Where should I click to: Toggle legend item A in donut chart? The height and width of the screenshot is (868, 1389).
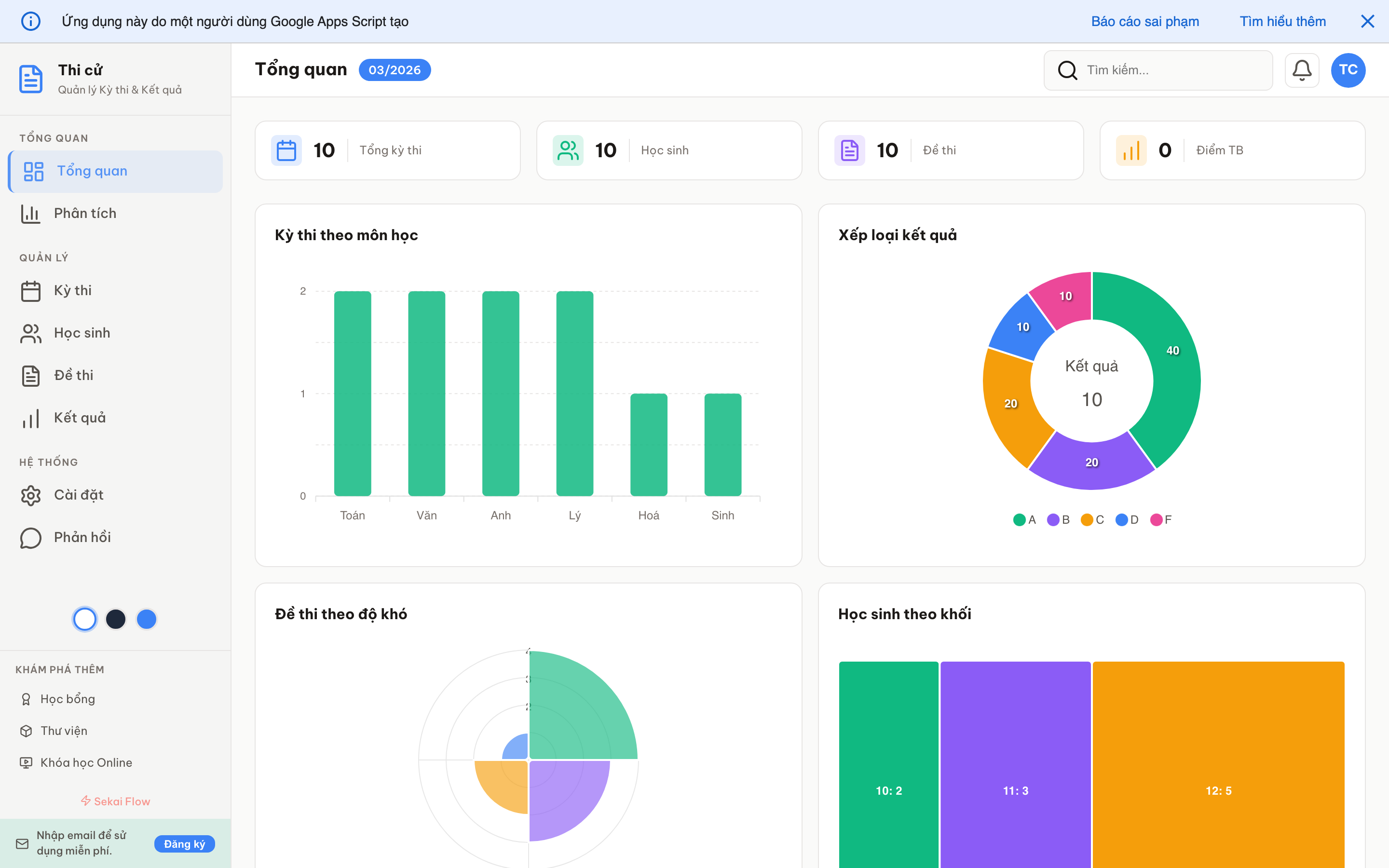point(1024,519)
